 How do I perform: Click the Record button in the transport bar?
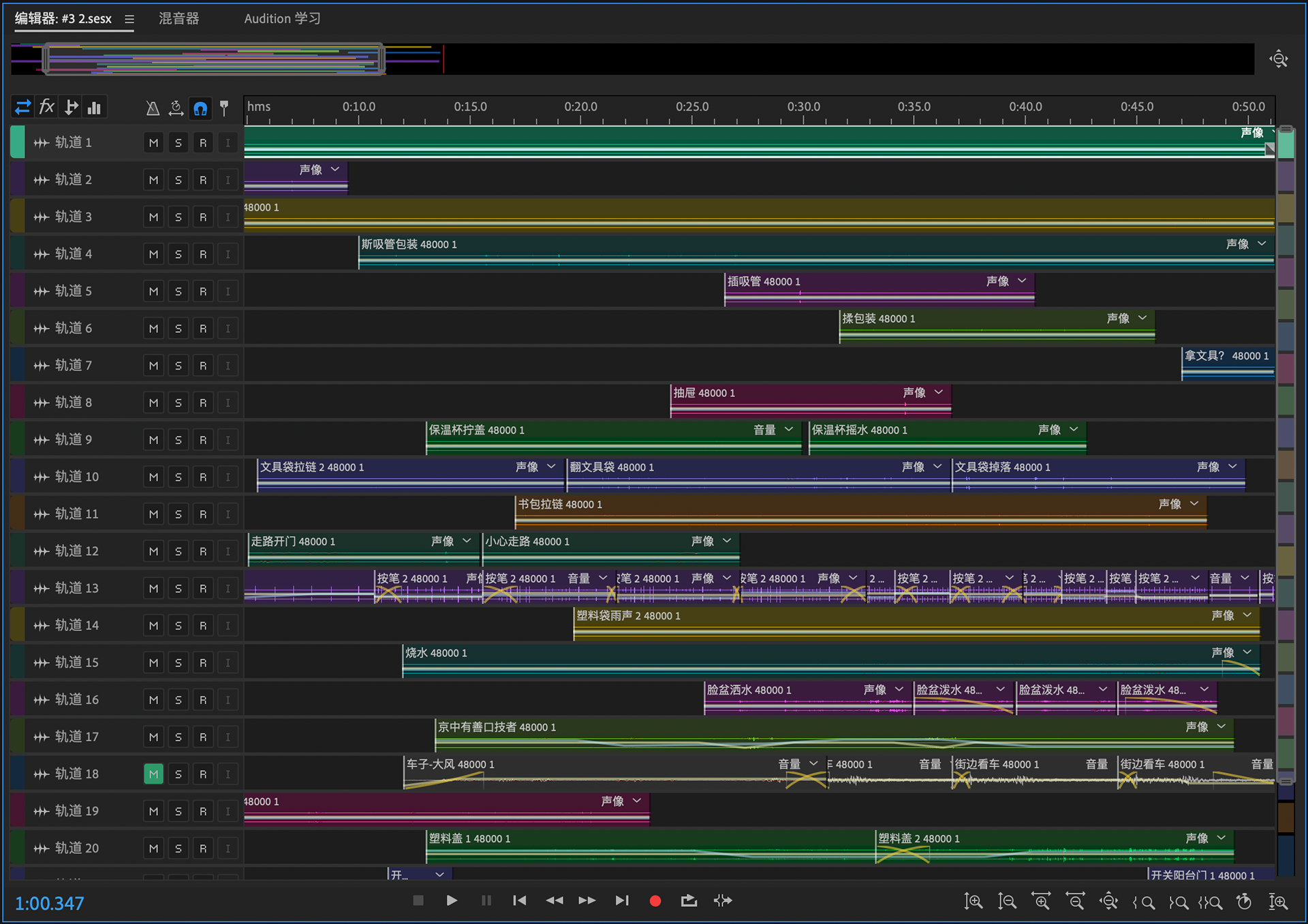click(655, 901)
